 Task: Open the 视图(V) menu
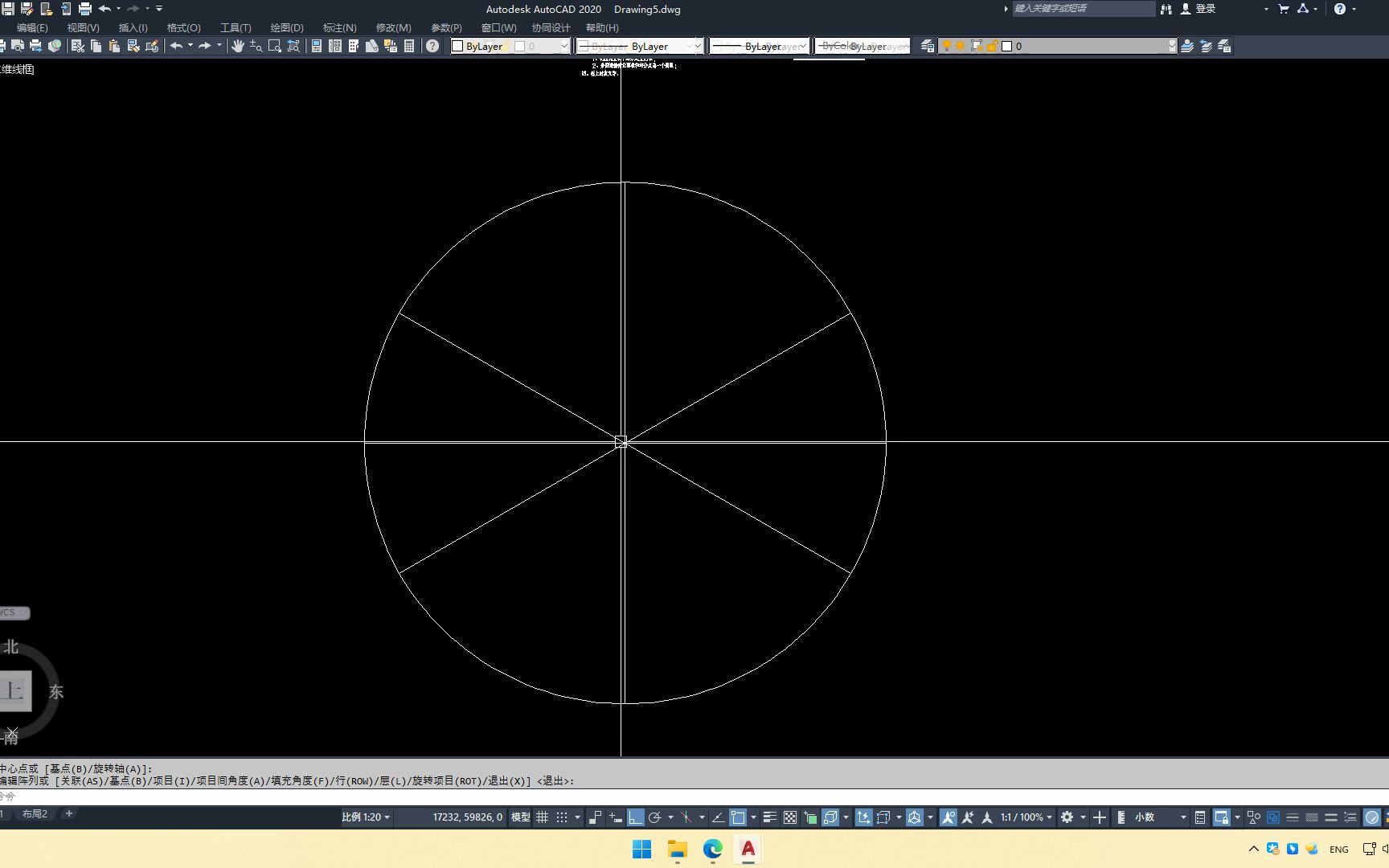(x=84, y=28)
